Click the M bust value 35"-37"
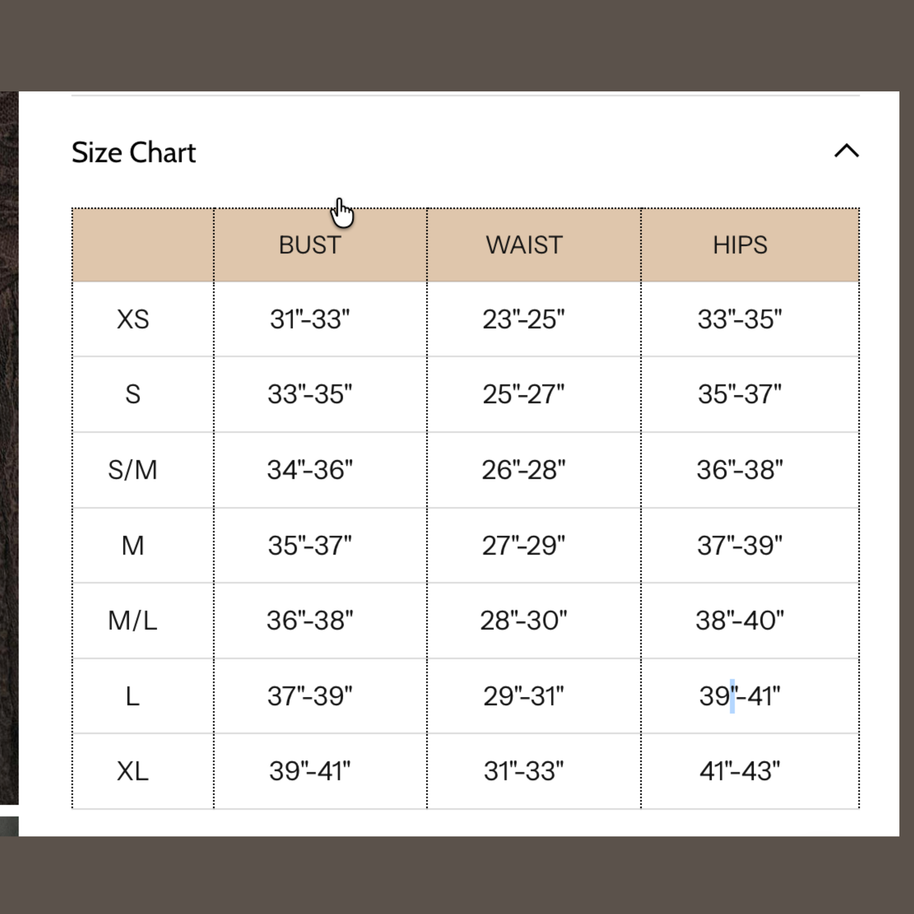 310,546
